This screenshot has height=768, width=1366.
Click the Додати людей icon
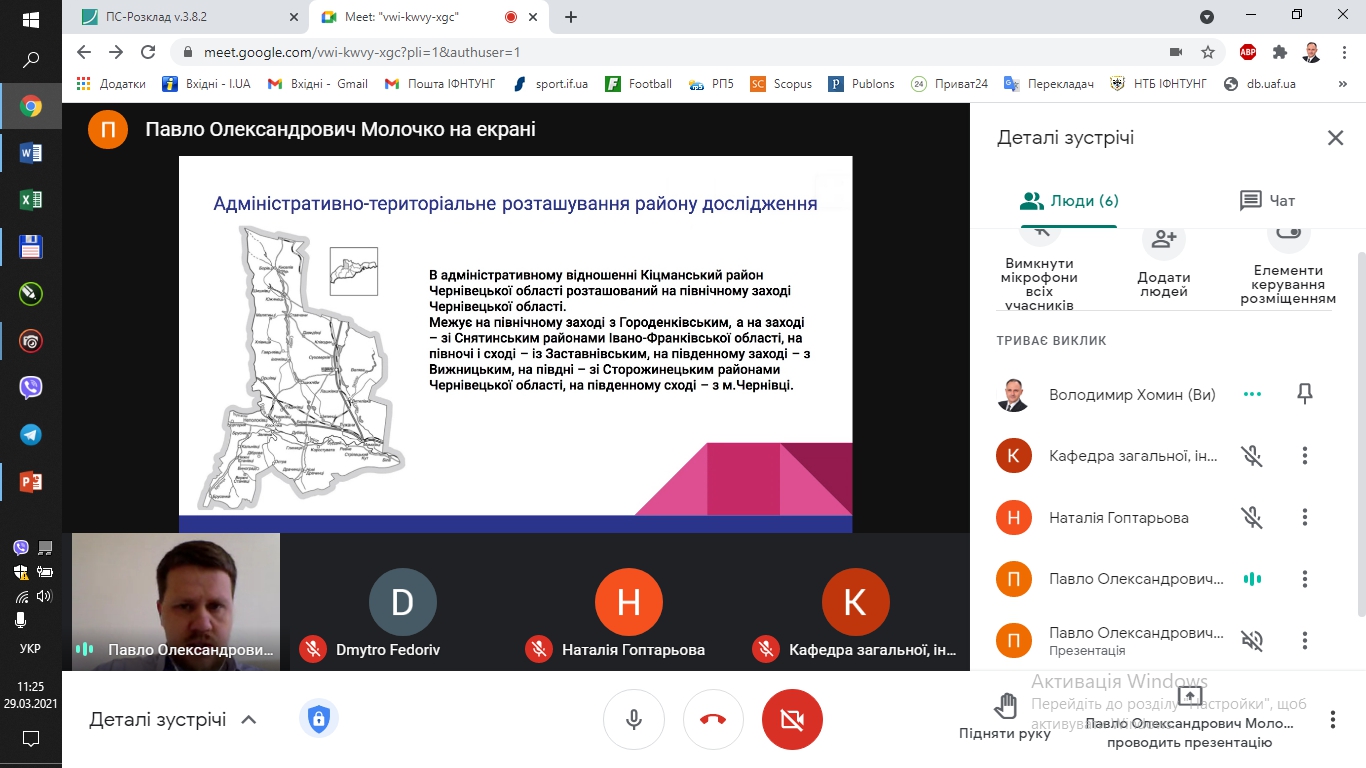pos(1164,240)
